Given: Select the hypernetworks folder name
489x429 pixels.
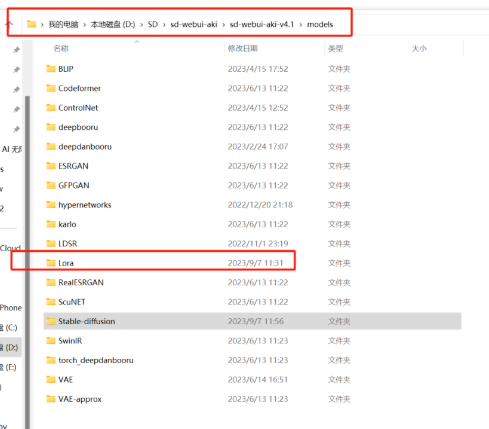Looking at the screenshot, I should coord(85,205).
